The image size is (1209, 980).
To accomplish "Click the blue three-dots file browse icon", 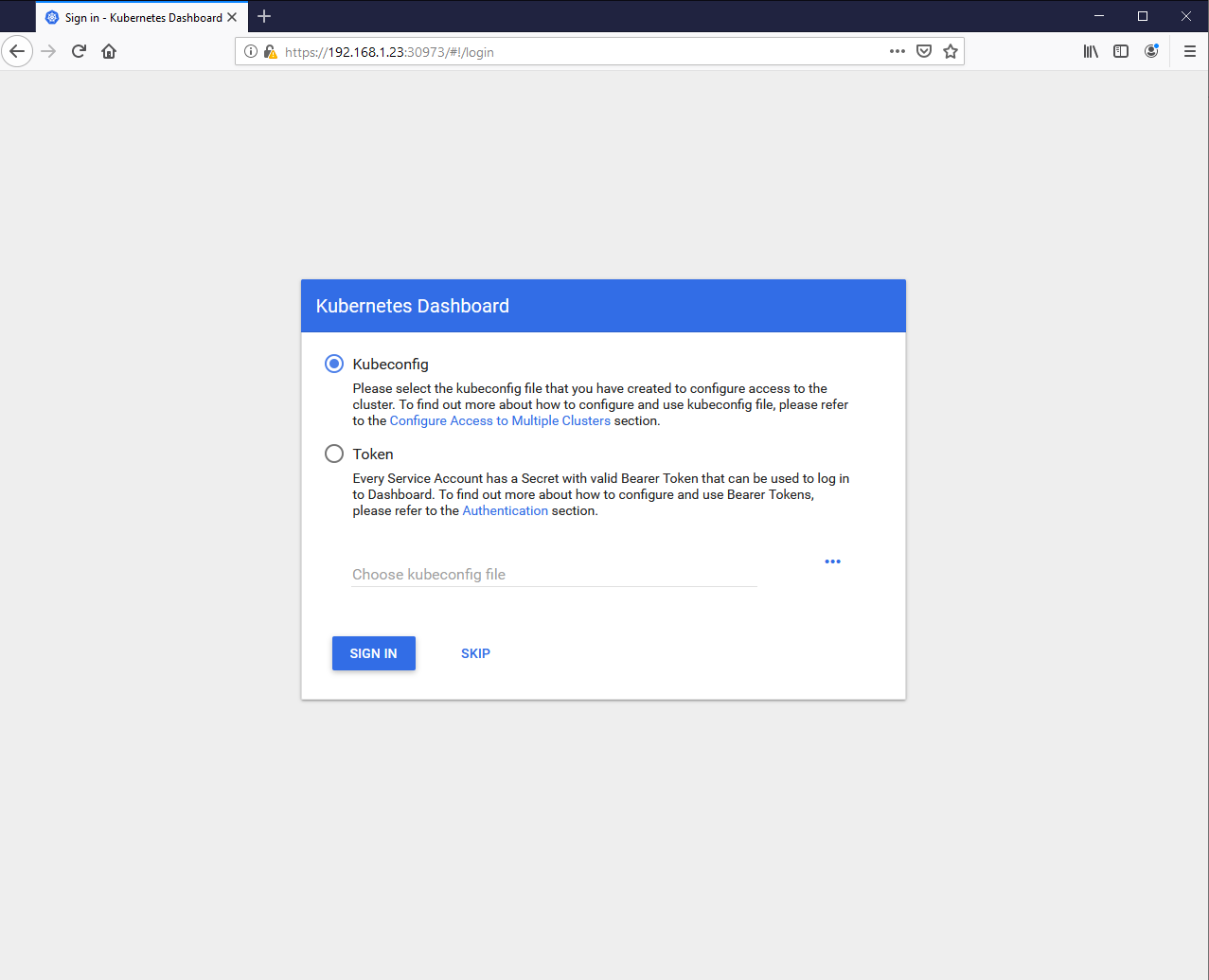I will (832, 561).
